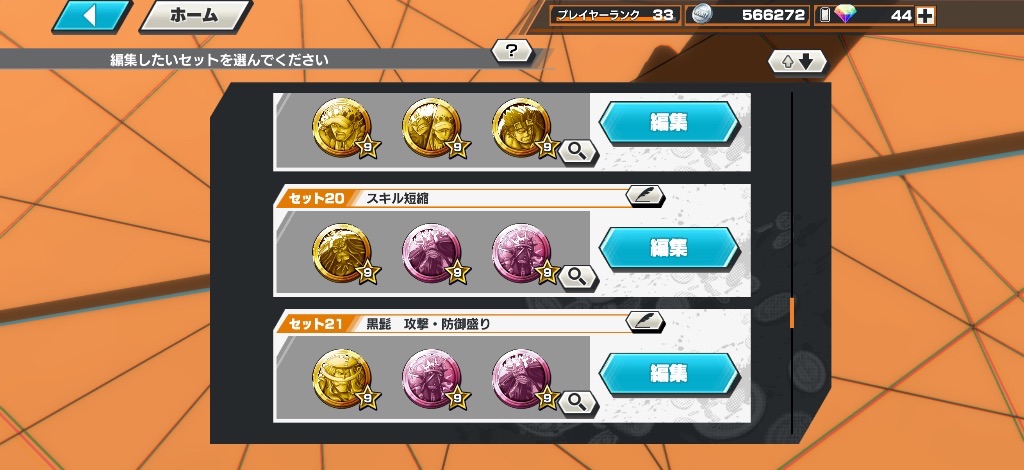Select middle pink medal in セット20
The image size is (1024, 470).
[x=432, y=253]
